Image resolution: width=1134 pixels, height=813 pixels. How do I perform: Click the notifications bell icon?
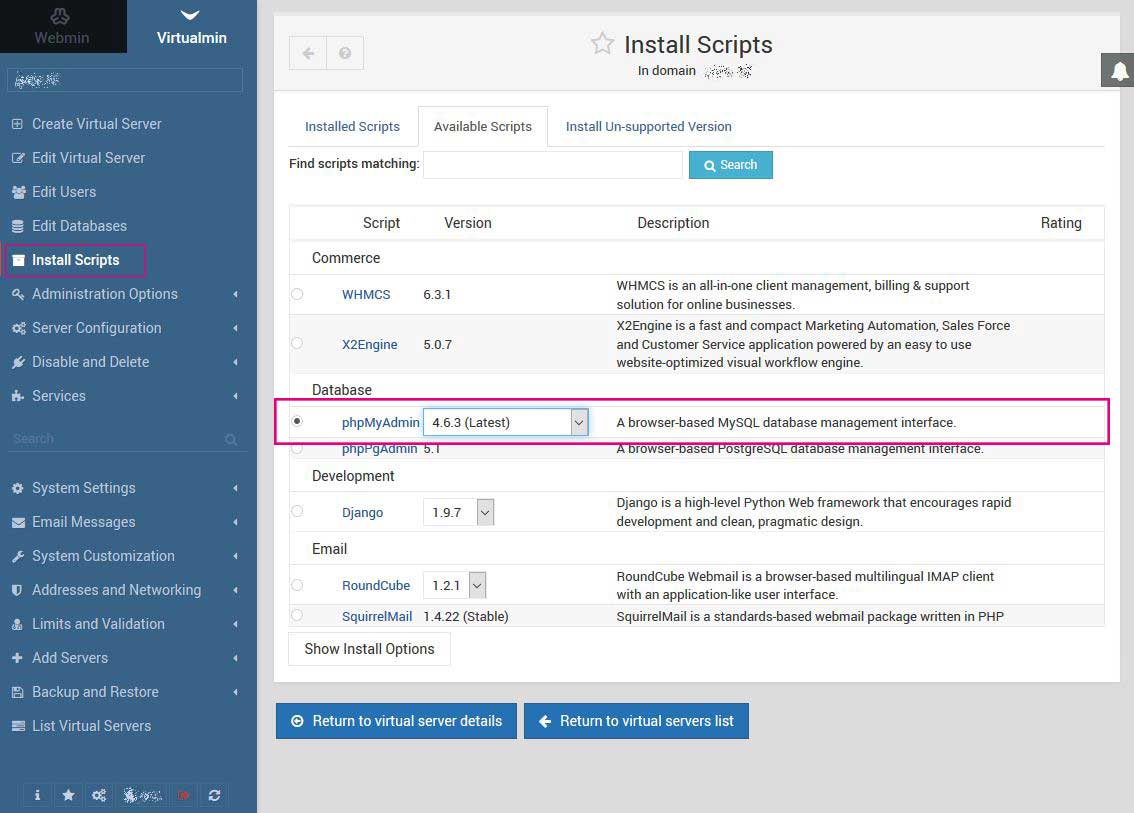pyautogui.click(x=1119, y=70)
